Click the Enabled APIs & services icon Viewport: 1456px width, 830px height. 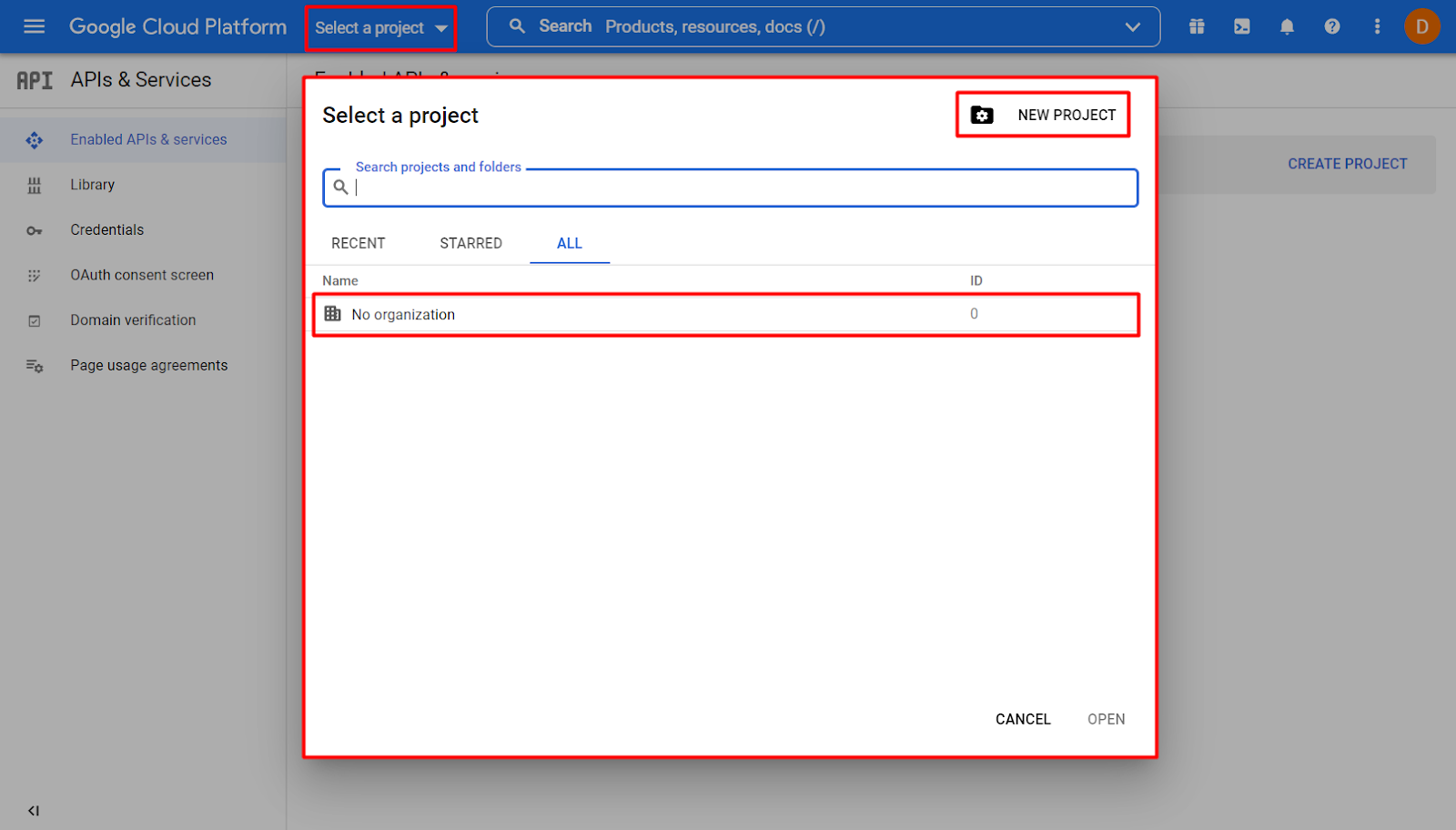(x=35, y=139)
